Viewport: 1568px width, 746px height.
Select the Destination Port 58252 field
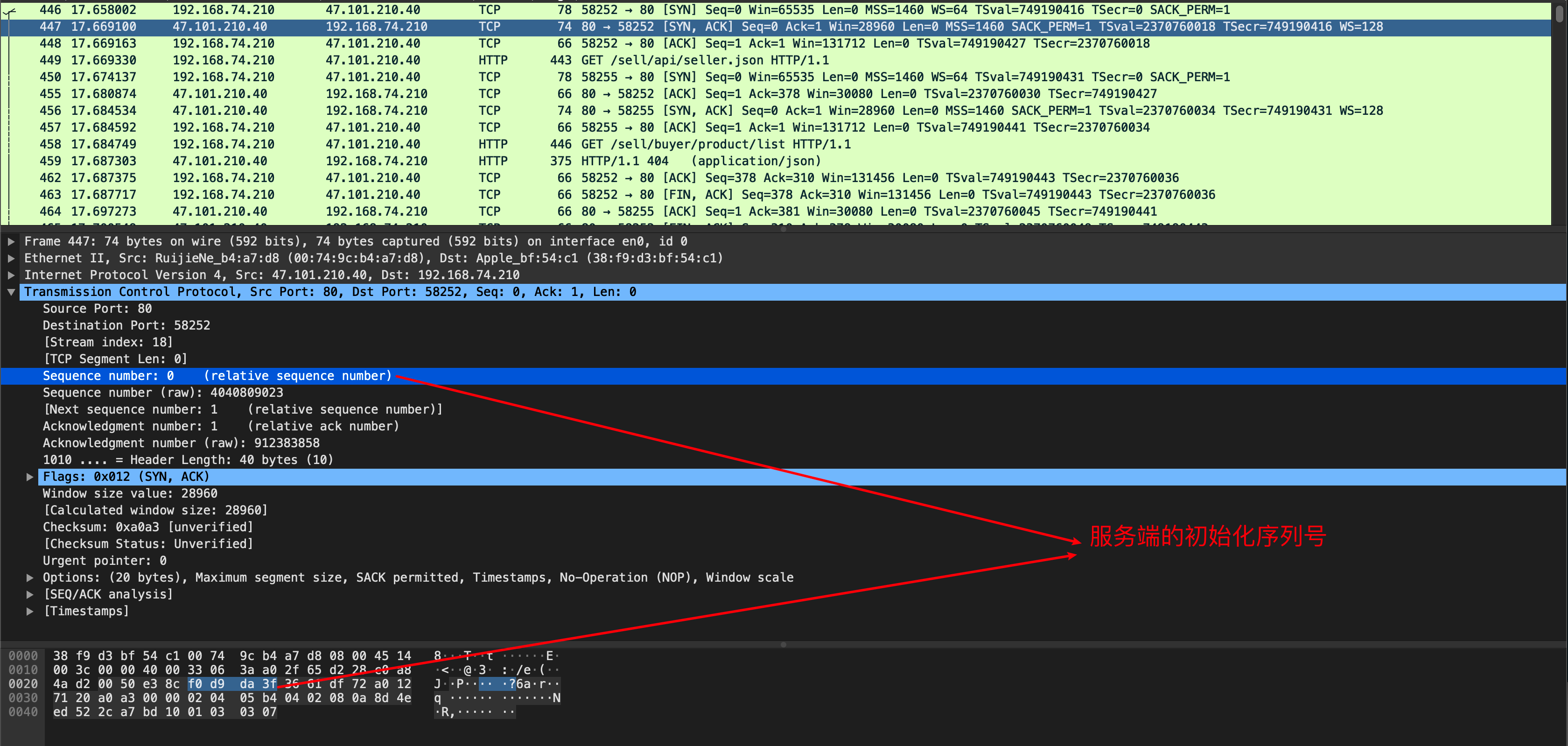pos(126,326)
